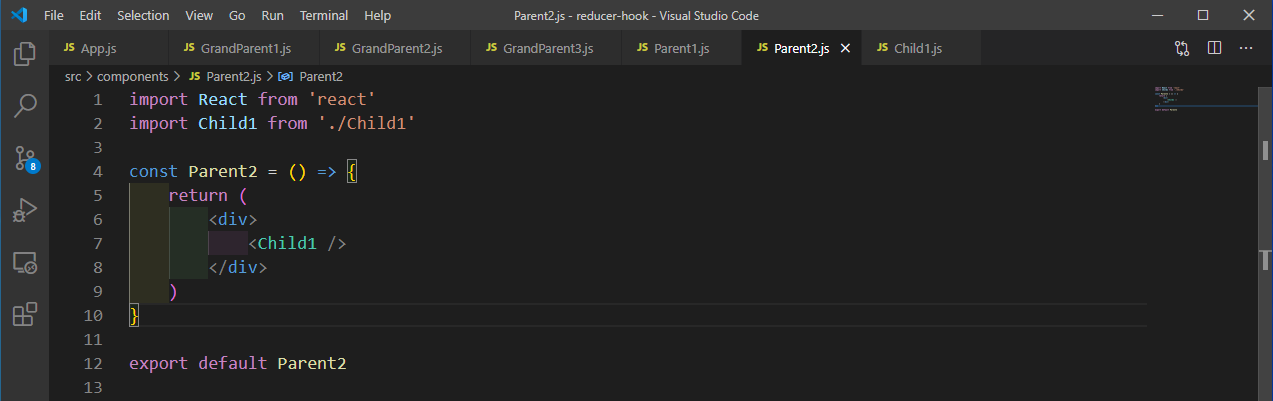Click the return keyword on line 5
This screenshot has width=1273, height=401.
pyautogui.click(x=198, y=196)
